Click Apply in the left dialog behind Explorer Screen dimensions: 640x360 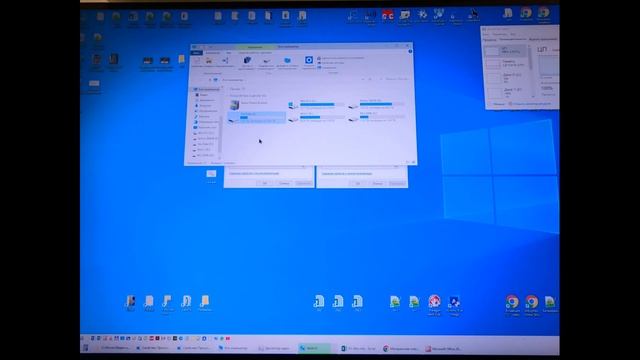[304, 183]
